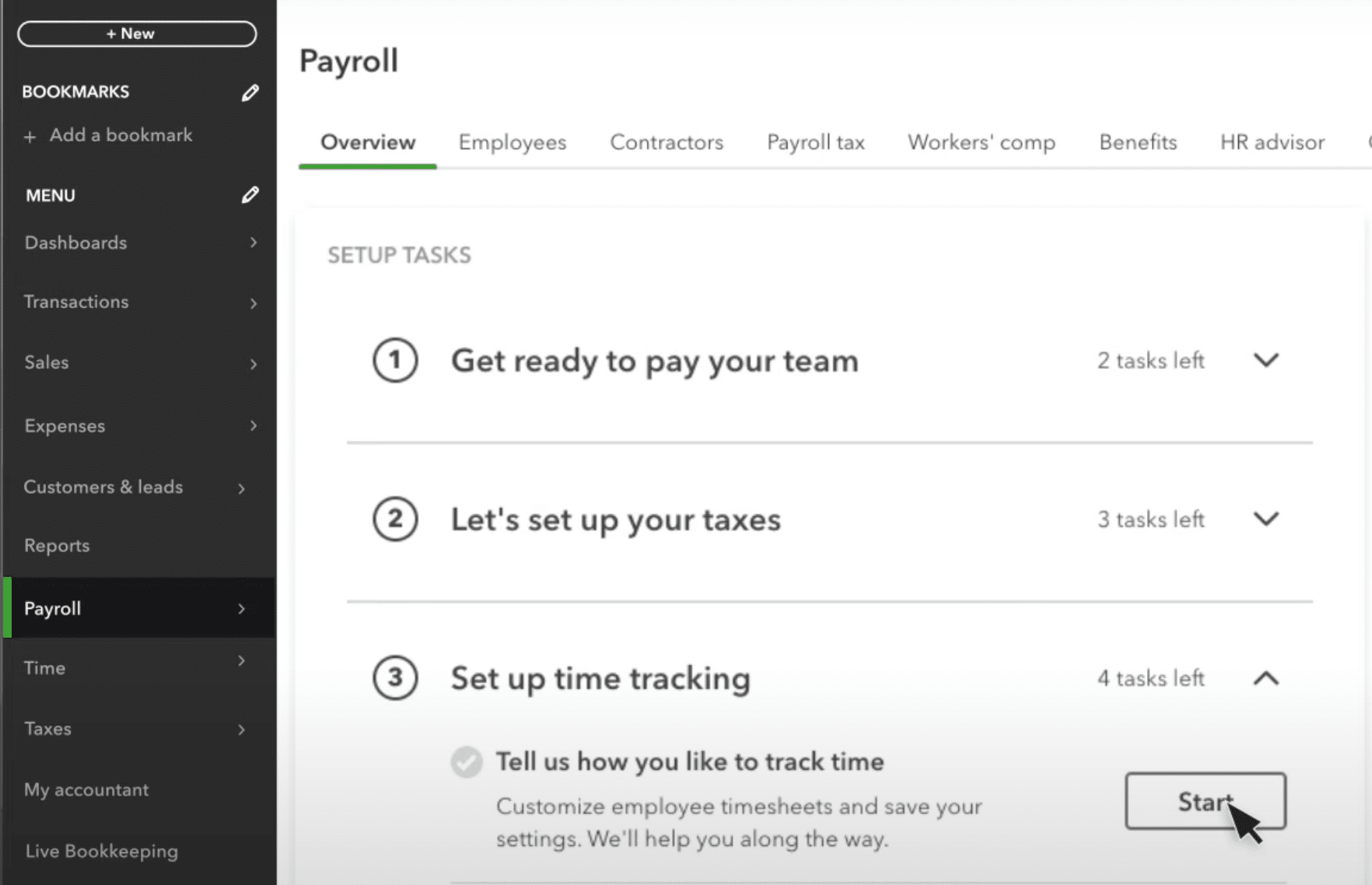Collapse the Set up time tracking section

point(1265,678)
